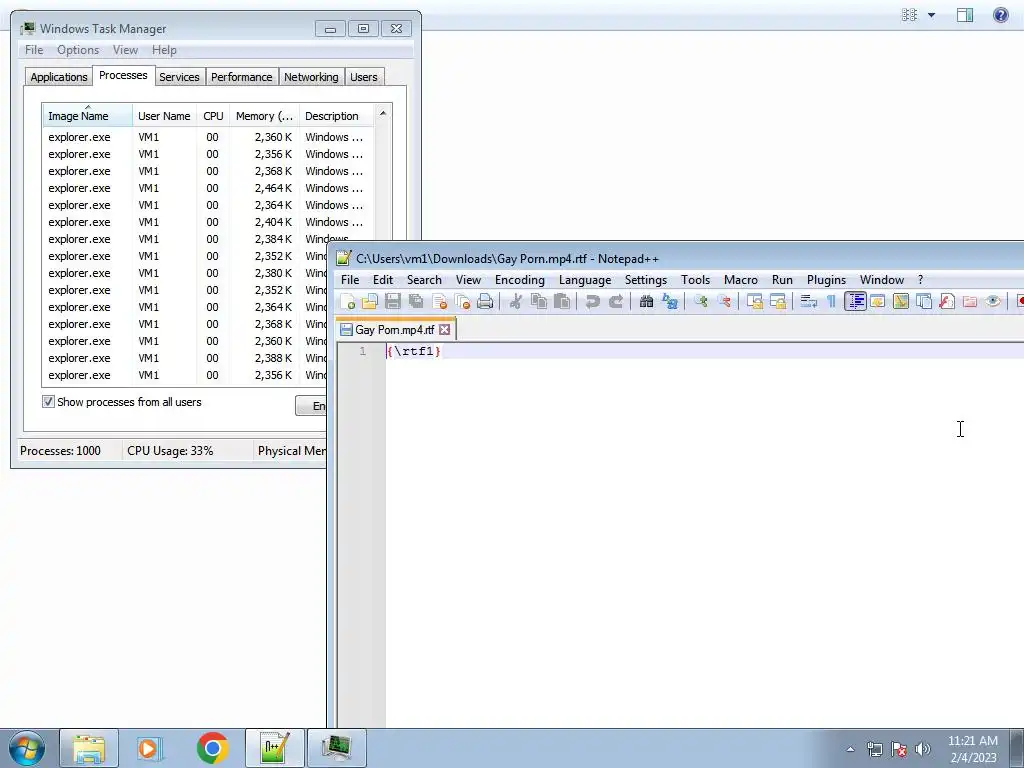Viewport: 1024px width, 768px height.
Task: Click the Synchronize horizontal scrolling icon
Action: pyautogui.click(x=778, y=301)
